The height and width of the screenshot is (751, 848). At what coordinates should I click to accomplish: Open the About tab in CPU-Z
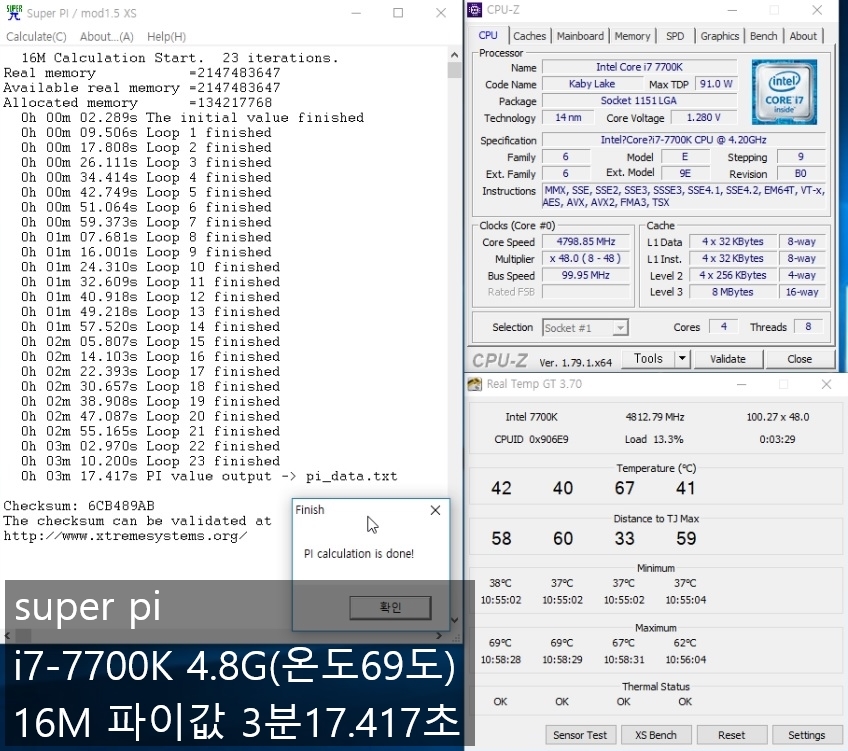pos(803,36)
